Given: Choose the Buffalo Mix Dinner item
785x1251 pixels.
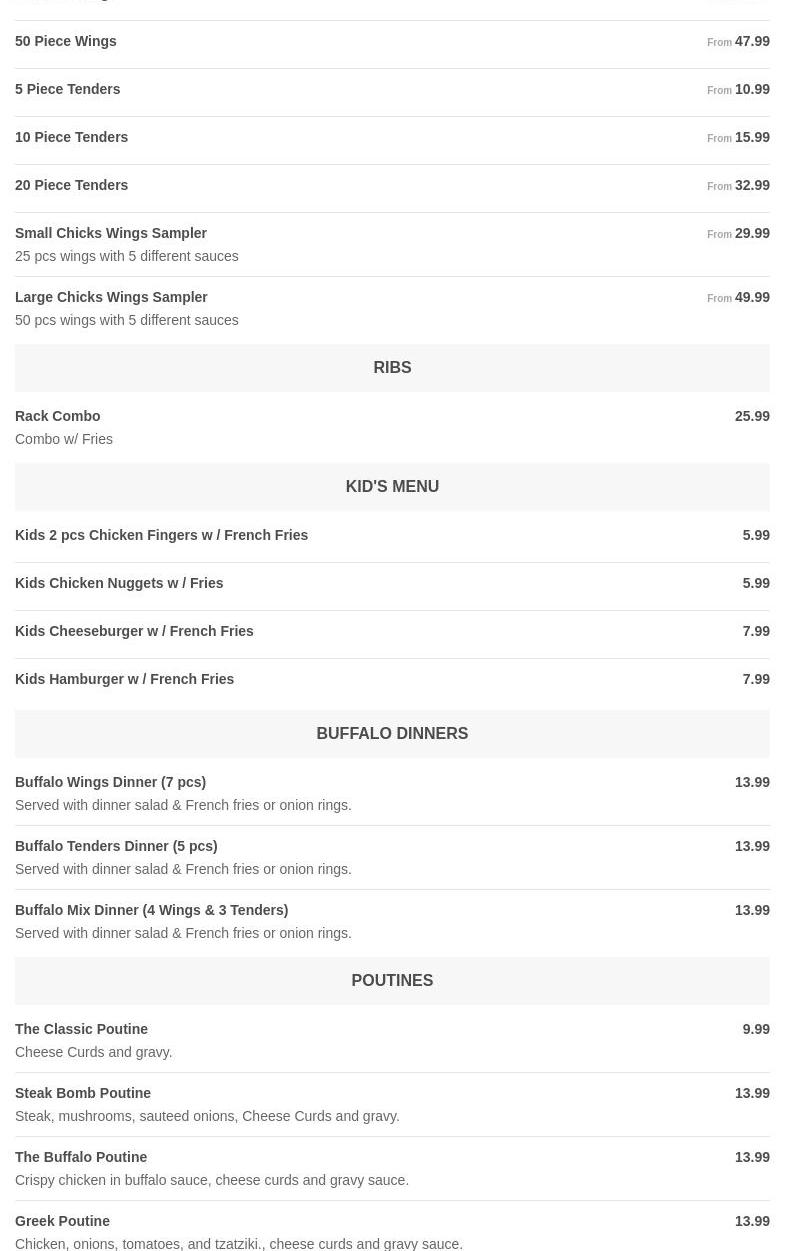Looking at the screenshot, I should [x=152, y=911].
